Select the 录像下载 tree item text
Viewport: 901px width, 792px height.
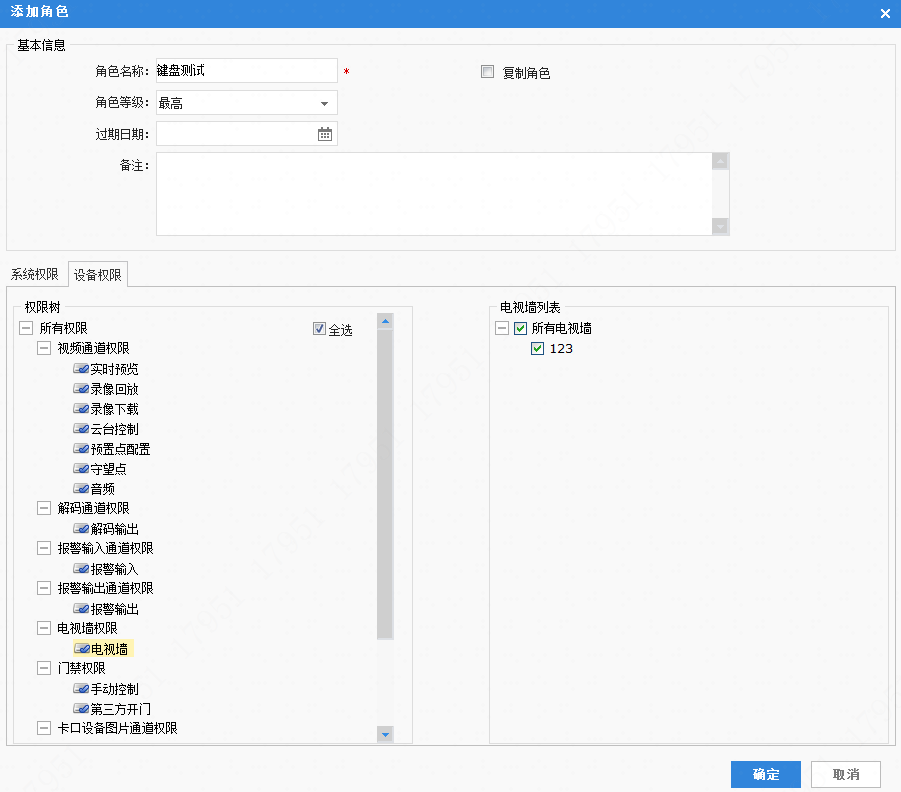tap(114, 409)
